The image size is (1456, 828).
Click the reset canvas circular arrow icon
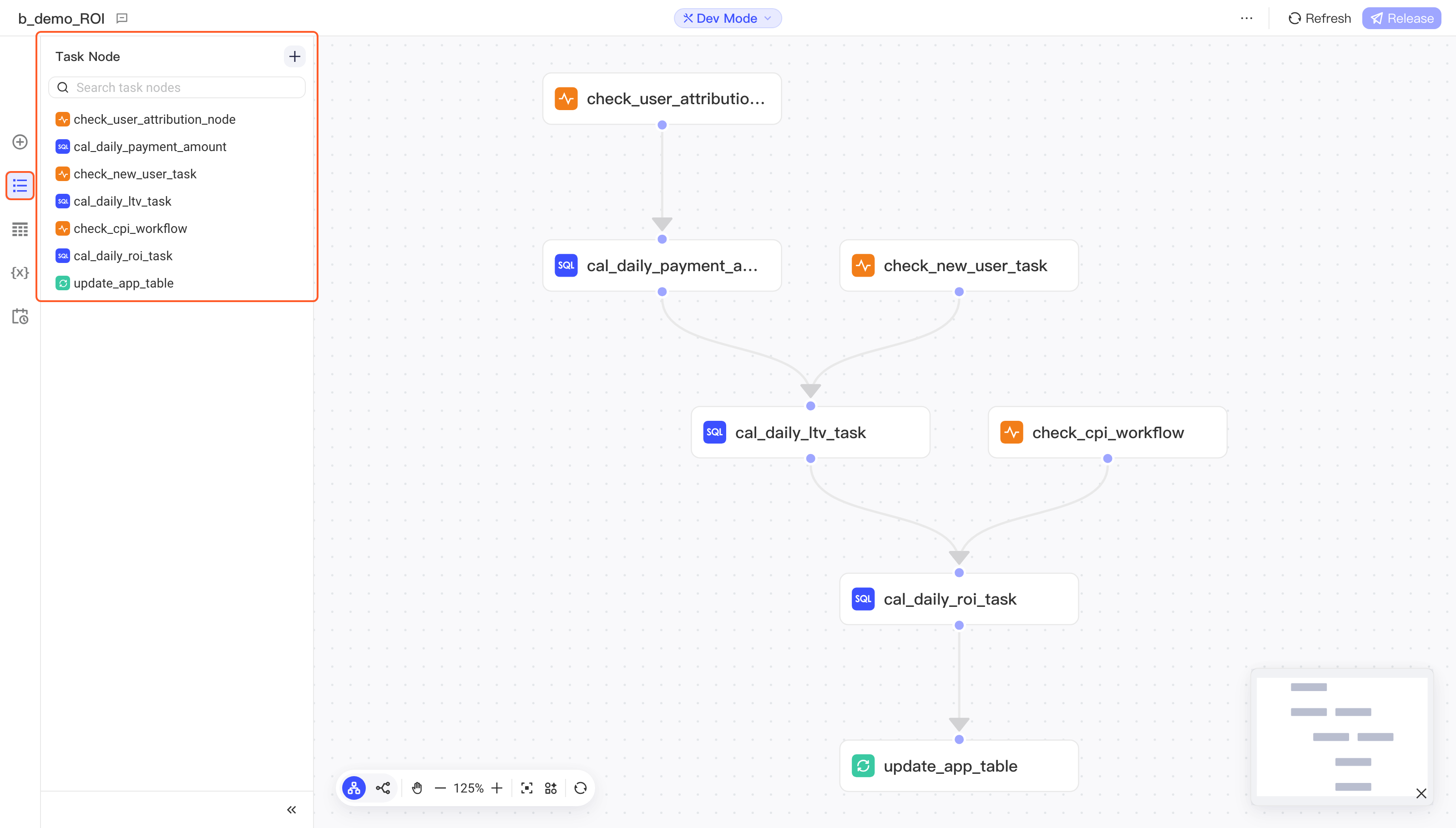[x=580, y=788]
